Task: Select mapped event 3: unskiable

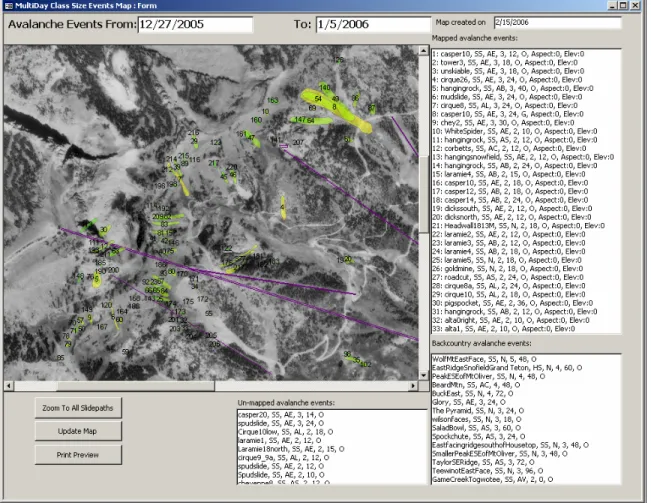Action: pos(508,71)
